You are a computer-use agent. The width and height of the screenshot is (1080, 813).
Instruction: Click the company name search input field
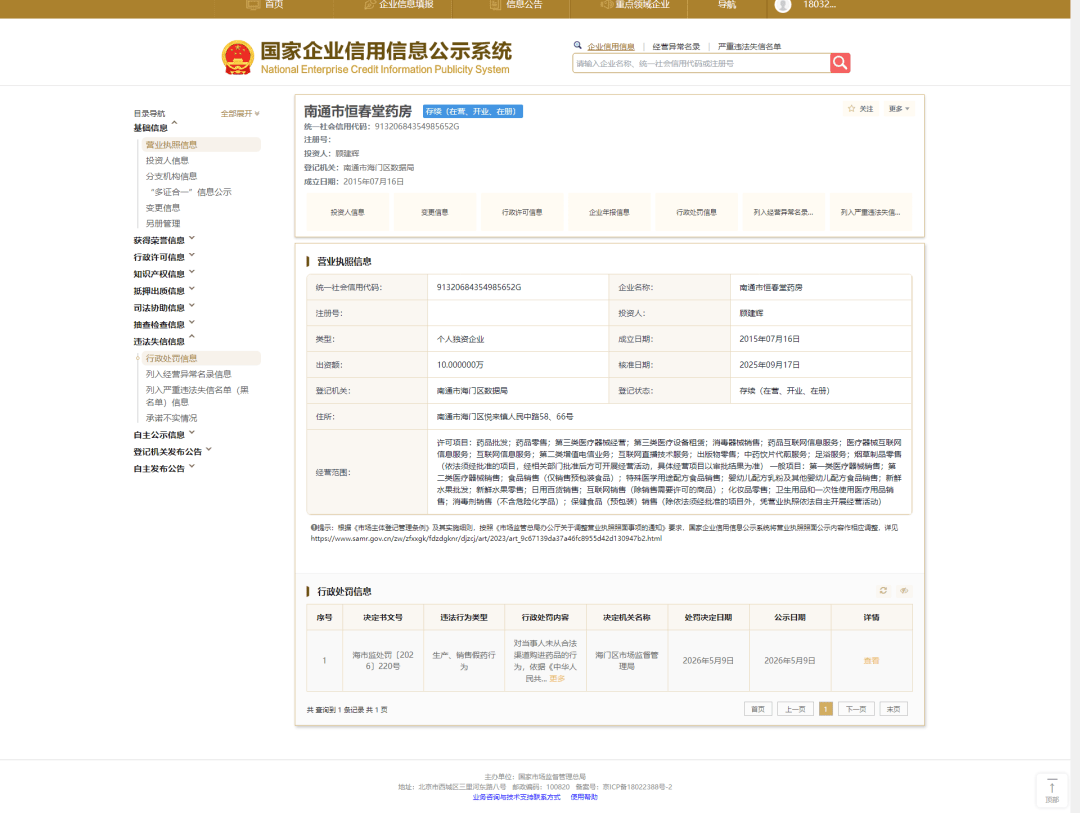701,63
